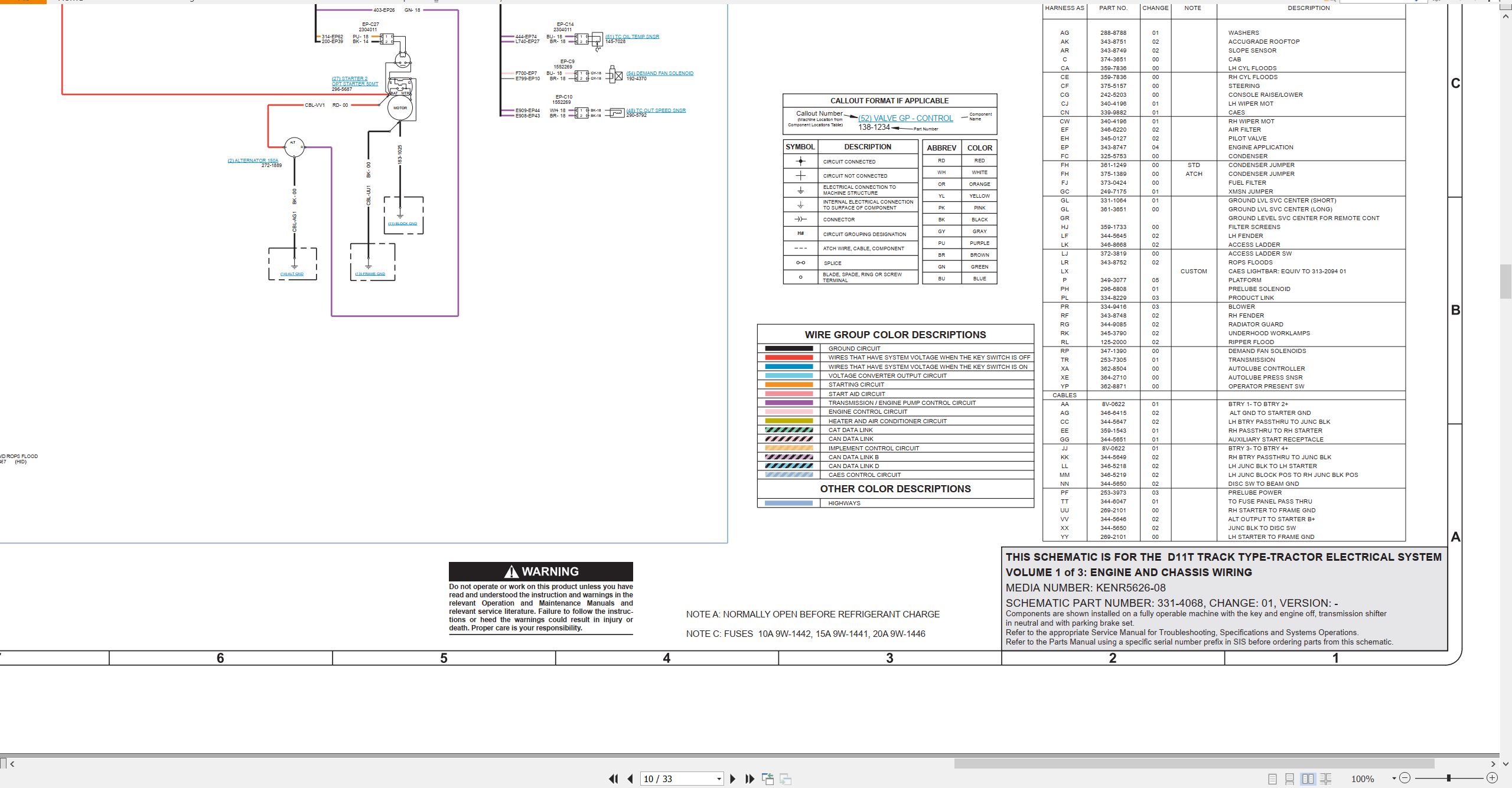Image resolution: width=1512 pixels, height=788 pixels.
Task: Open the (51) TC OIL TEMP SNSR link
Action: pos(632,37)
